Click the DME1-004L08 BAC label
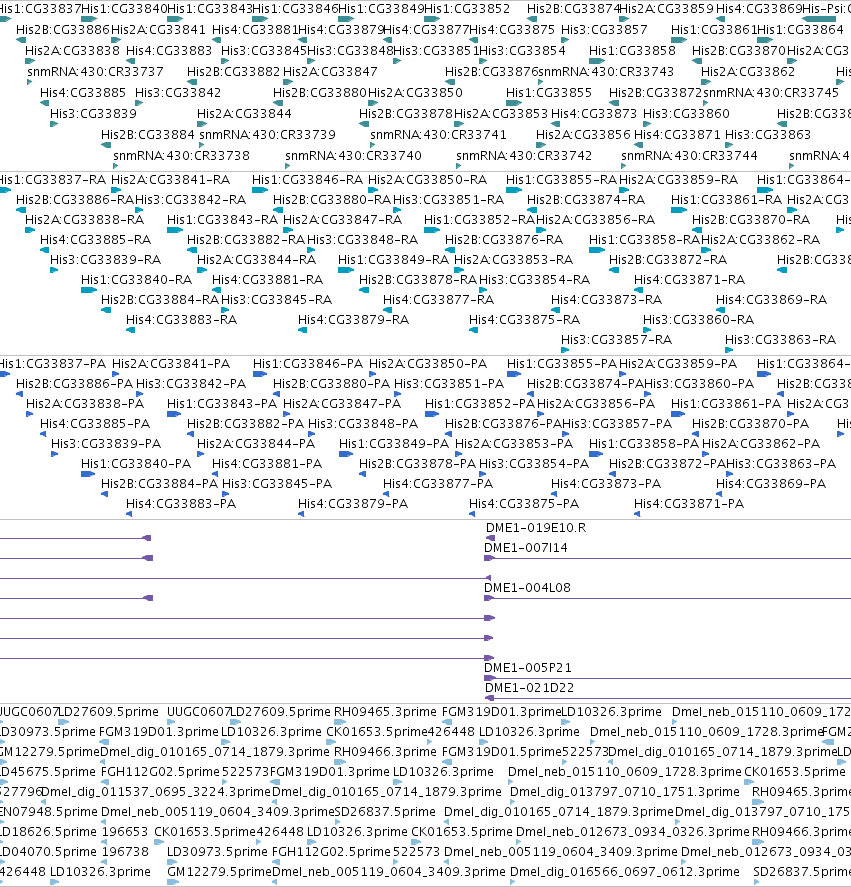 [x=527, y=588]
